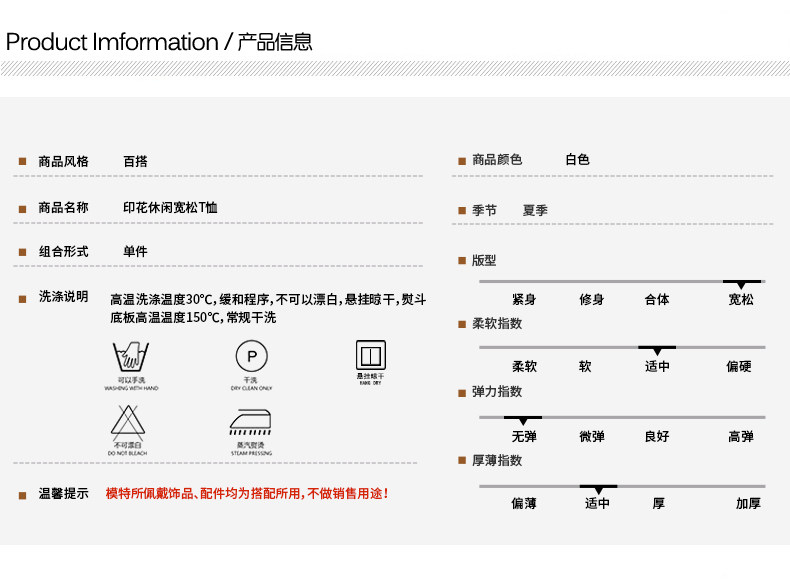Viewport: 790px width, 584px height.
Task: Click the 版型 slider marker at 宽松
Action: point(742,284)
